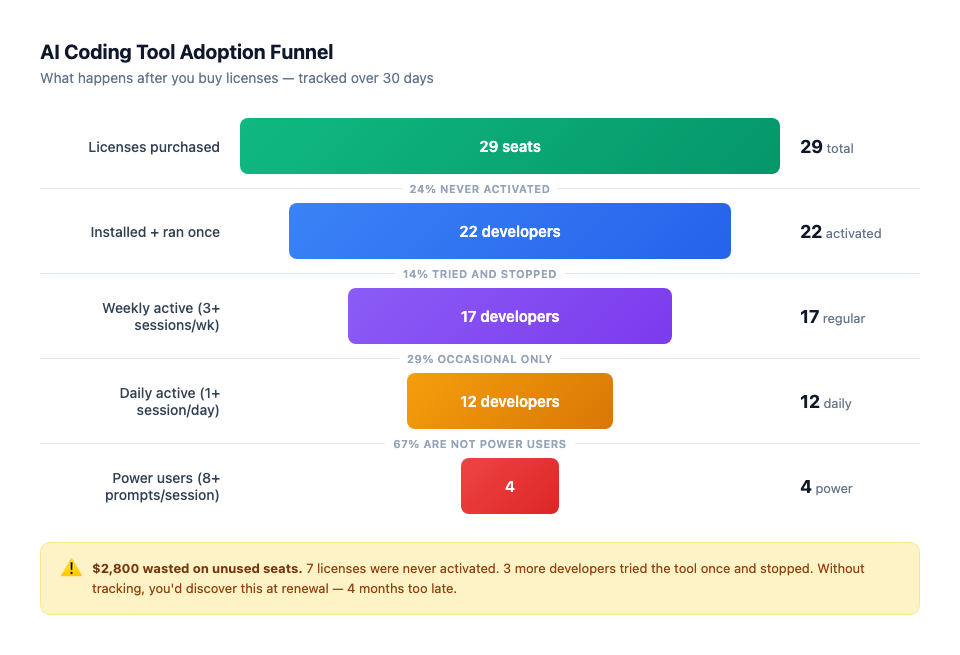Screen dimensions: 960x655
Task: Click the '22 activated' value
Action: coord(841,232)
